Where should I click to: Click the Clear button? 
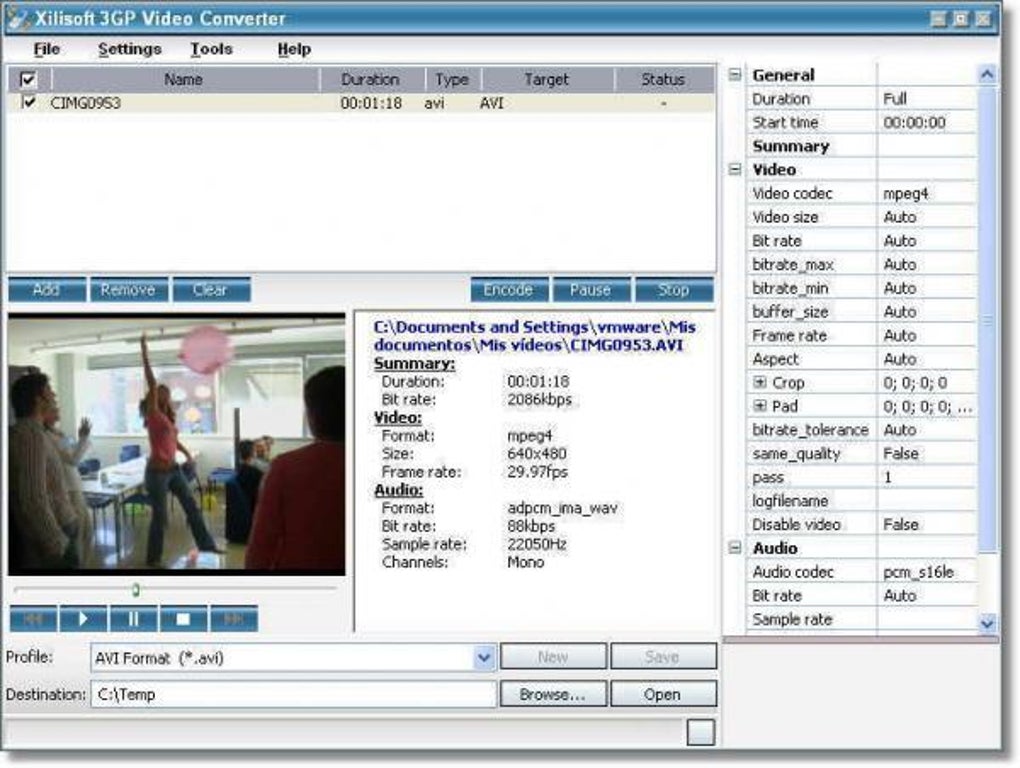click(211, 289)
